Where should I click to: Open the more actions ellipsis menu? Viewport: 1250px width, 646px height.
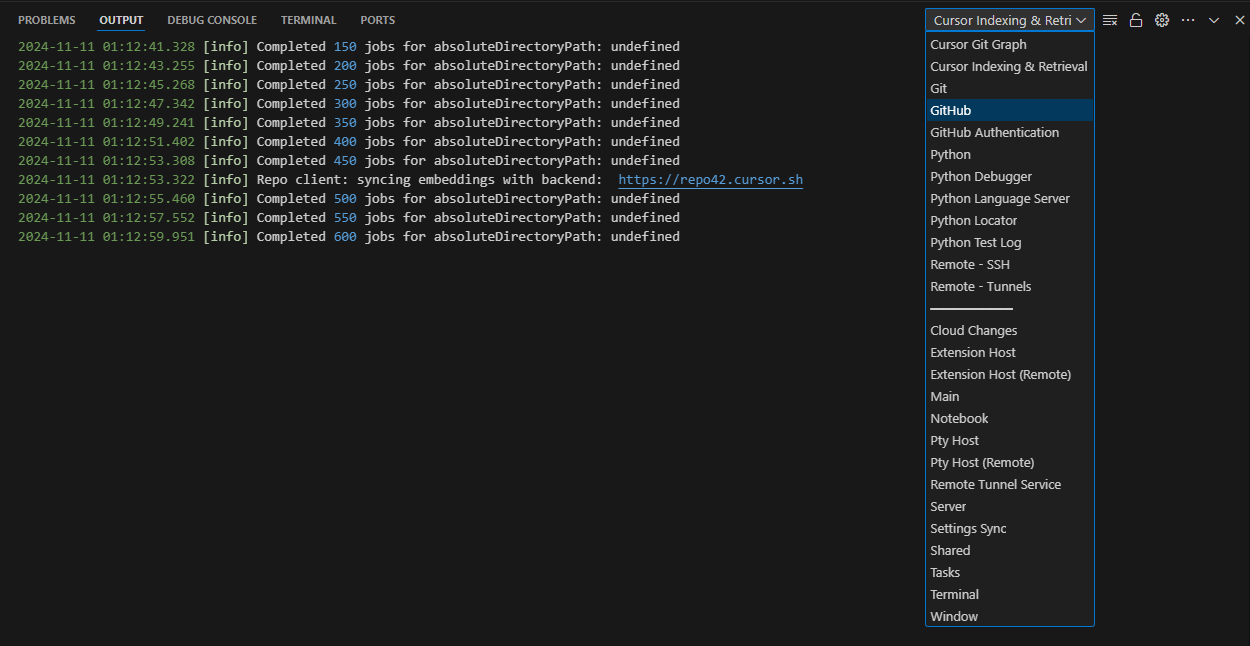[1187, 19]
